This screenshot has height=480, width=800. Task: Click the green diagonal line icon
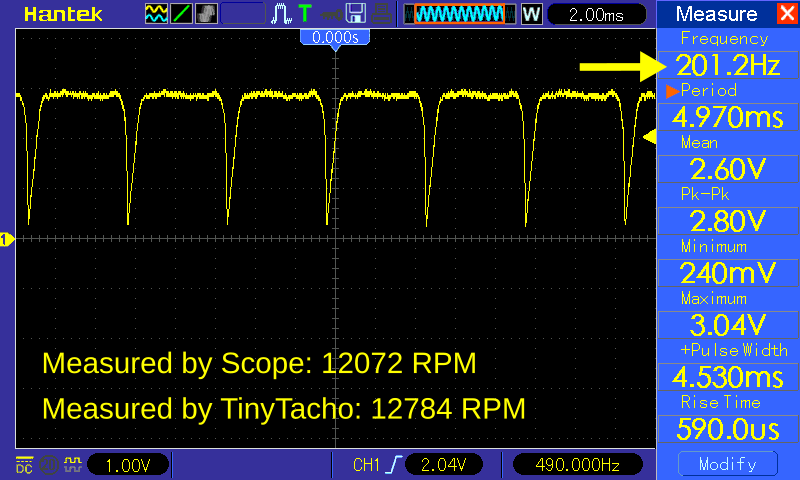click(181, 14)
